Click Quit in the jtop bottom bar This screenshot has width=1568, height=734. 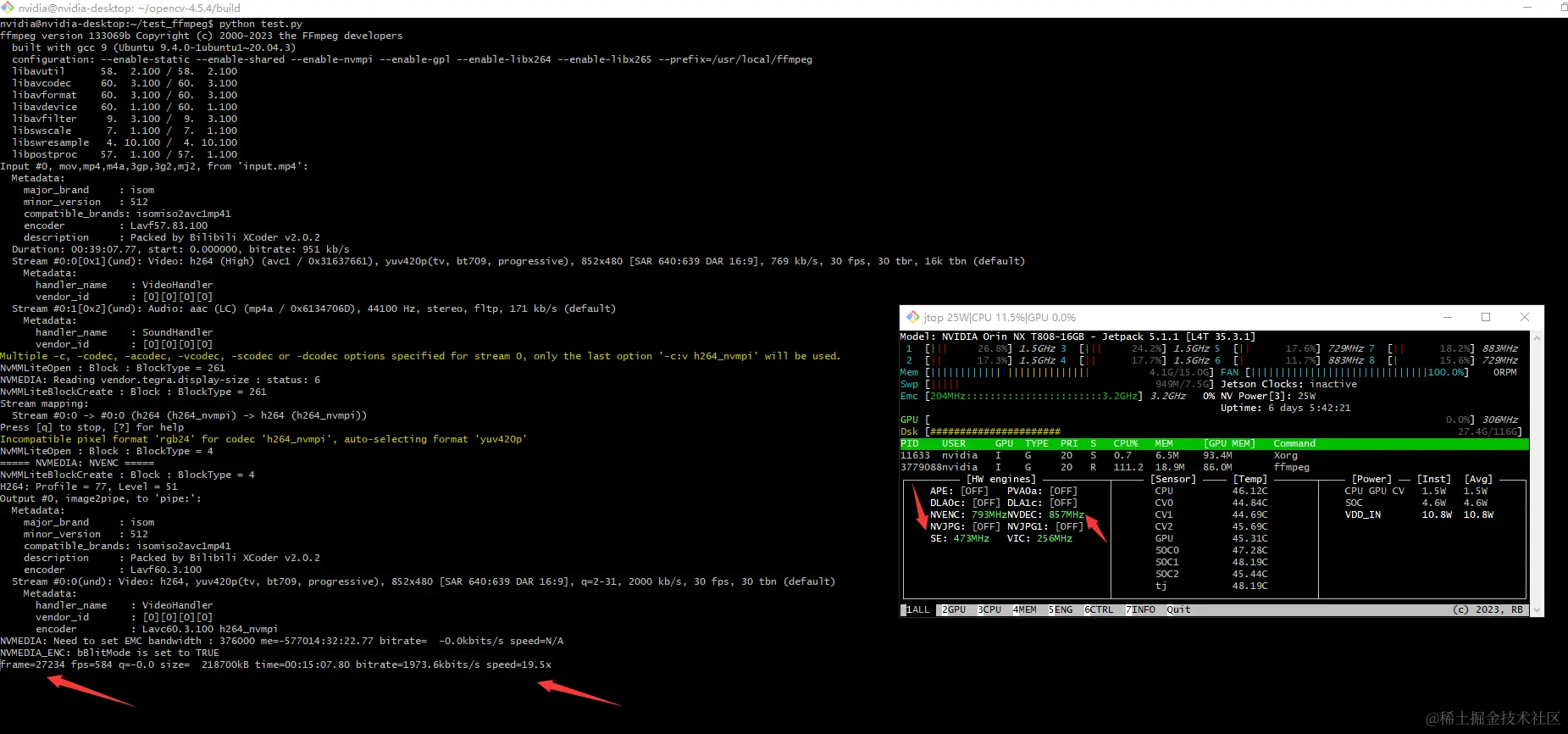[1178, 609]
